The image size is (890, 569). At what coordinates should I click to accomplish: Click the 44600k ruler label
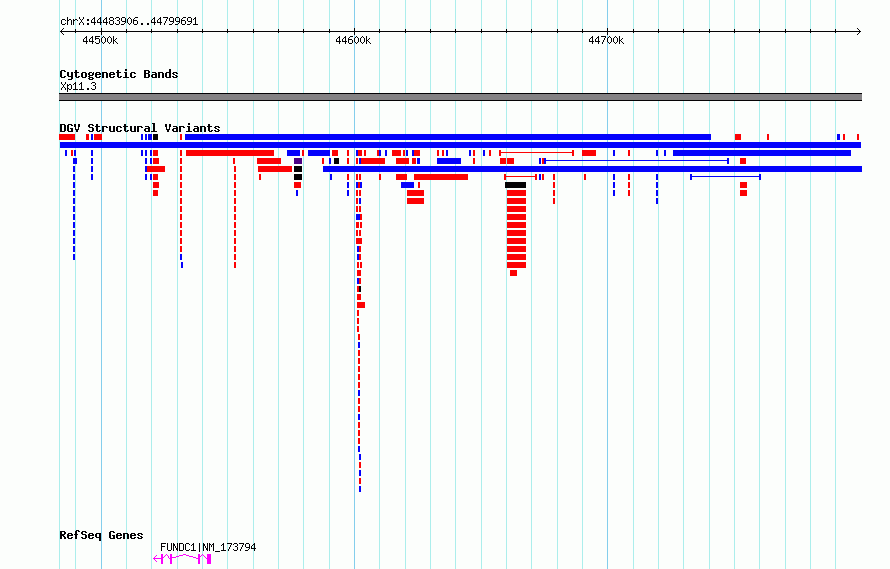click(353, 40)
